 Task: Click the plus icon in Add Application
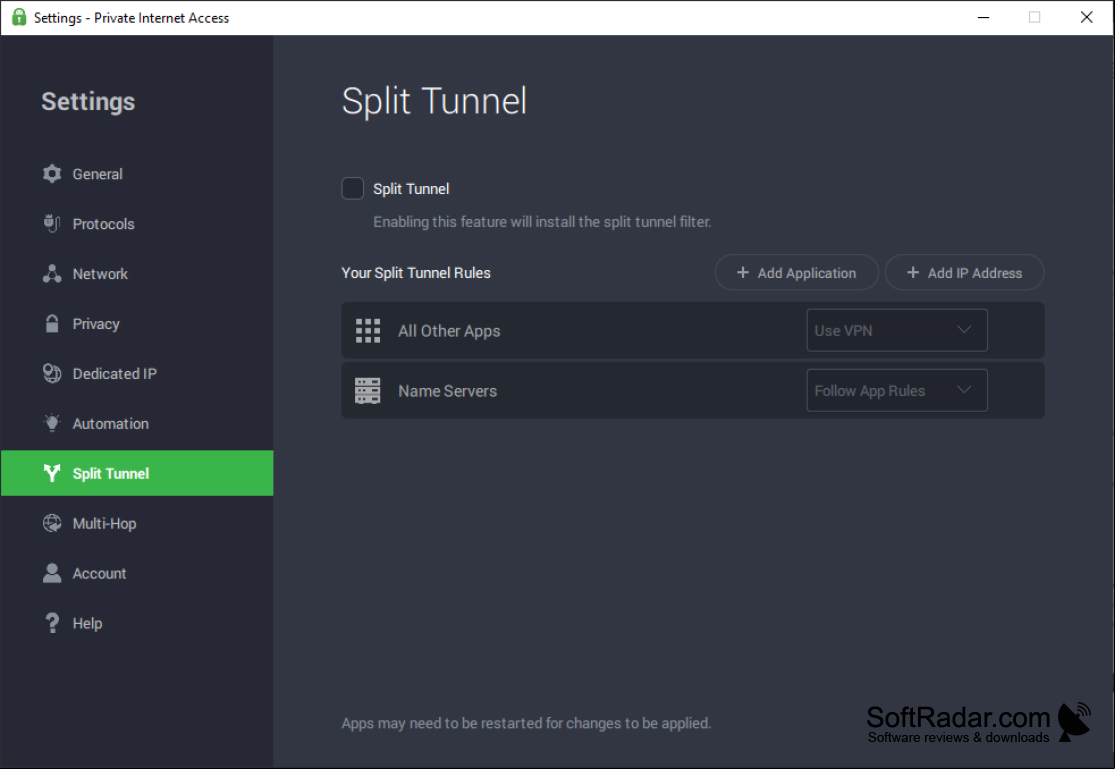pyautogui.click(x=742, y=272)
